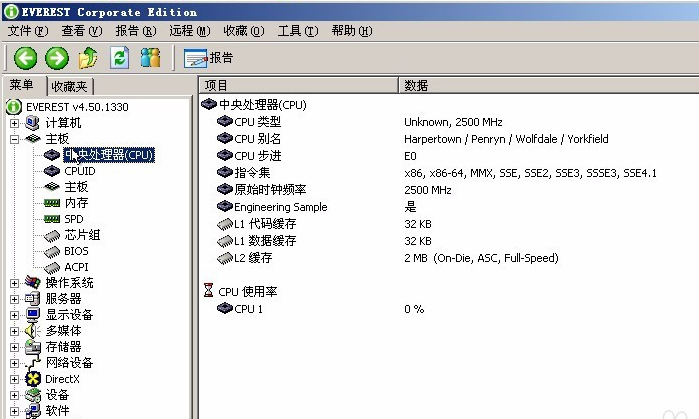Select the 原始时钟频率 row
The image size is (699, 419).
pos(449,189)
